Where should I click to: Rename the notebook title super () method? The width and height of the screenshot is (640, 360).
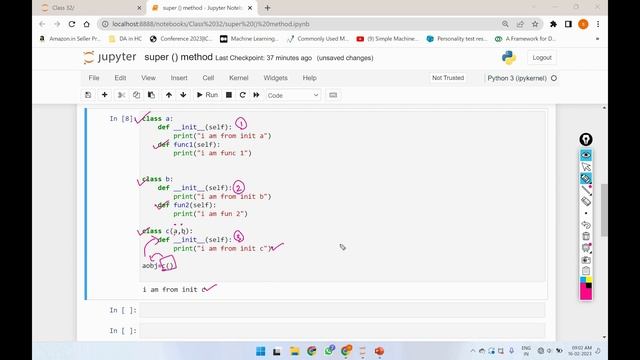pos(178,57)
